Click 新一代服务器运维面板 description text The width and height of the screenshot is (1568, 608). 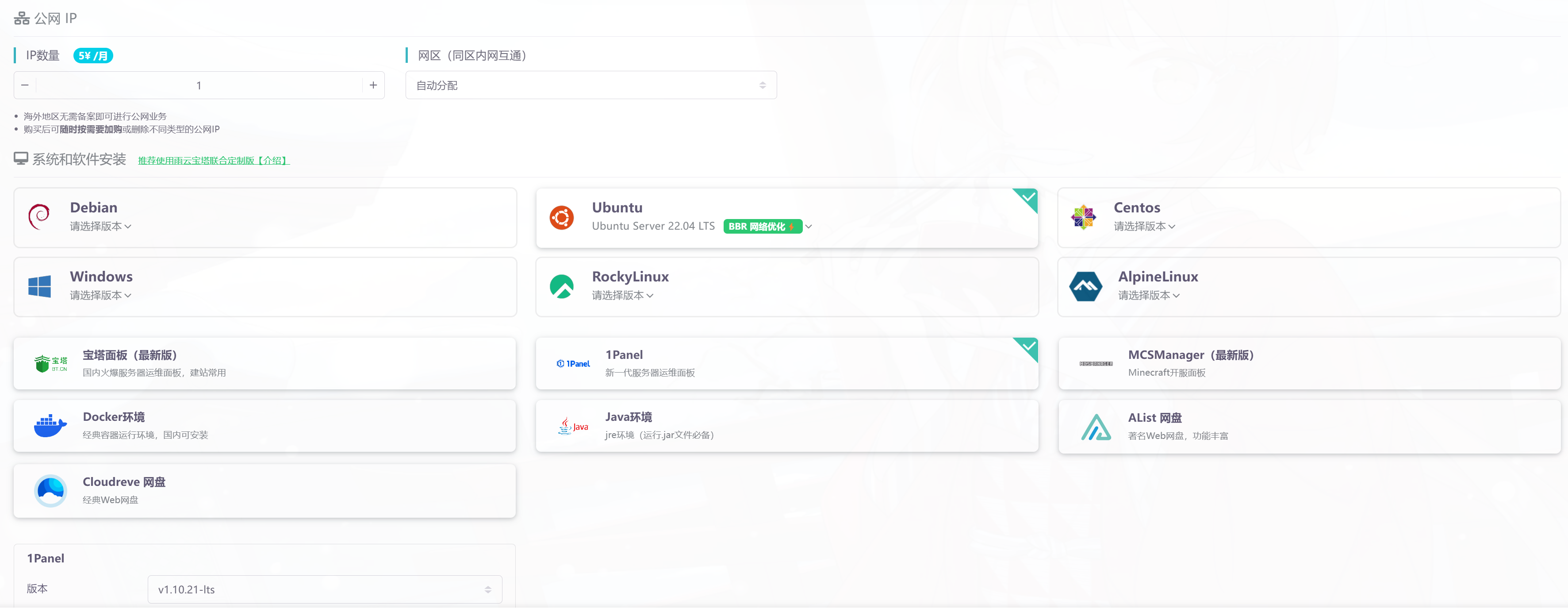(x=649, y=373)
